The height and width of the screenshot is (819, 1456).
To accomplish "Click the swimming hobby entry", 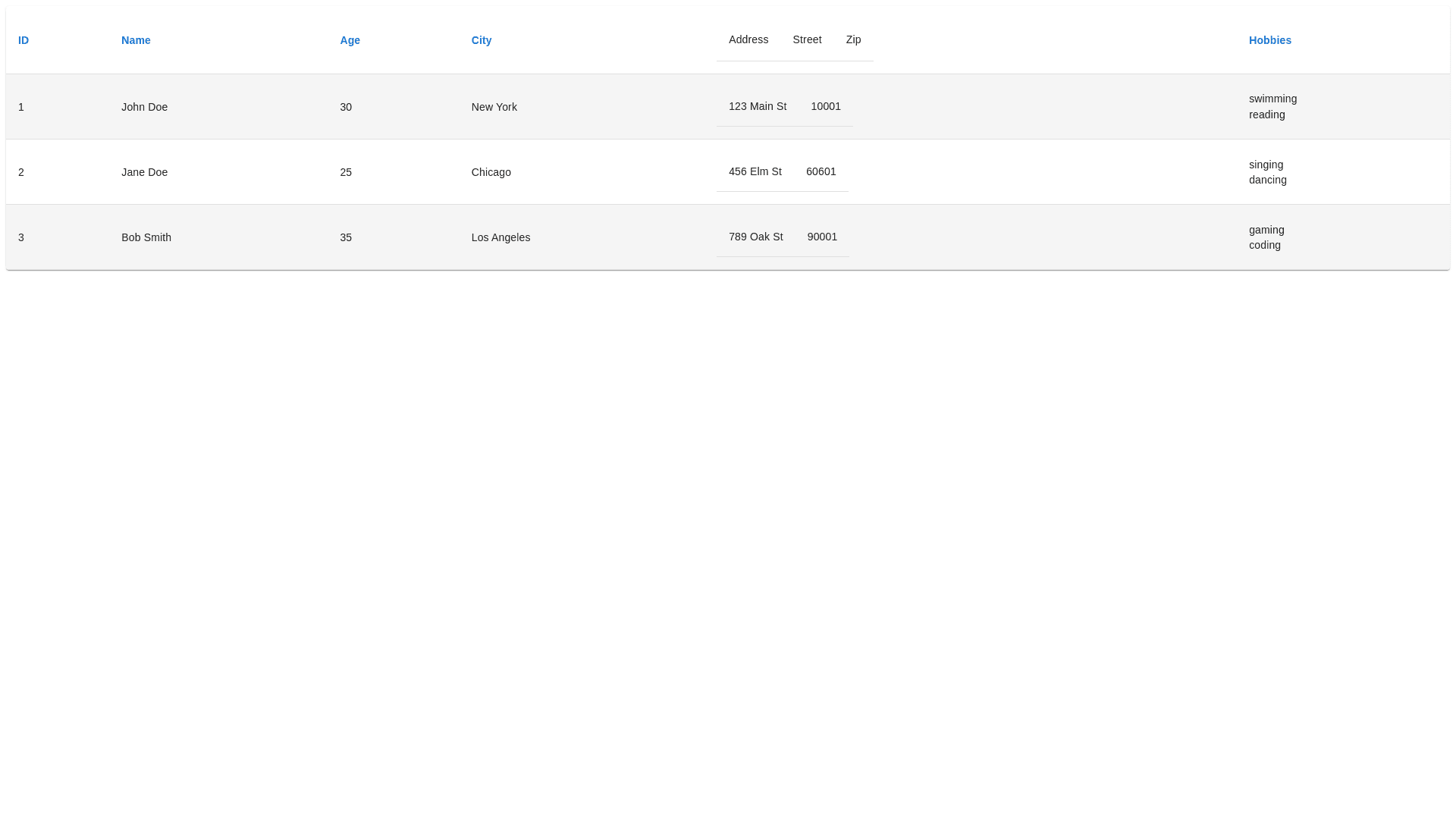I will (x=1272, y=99).
